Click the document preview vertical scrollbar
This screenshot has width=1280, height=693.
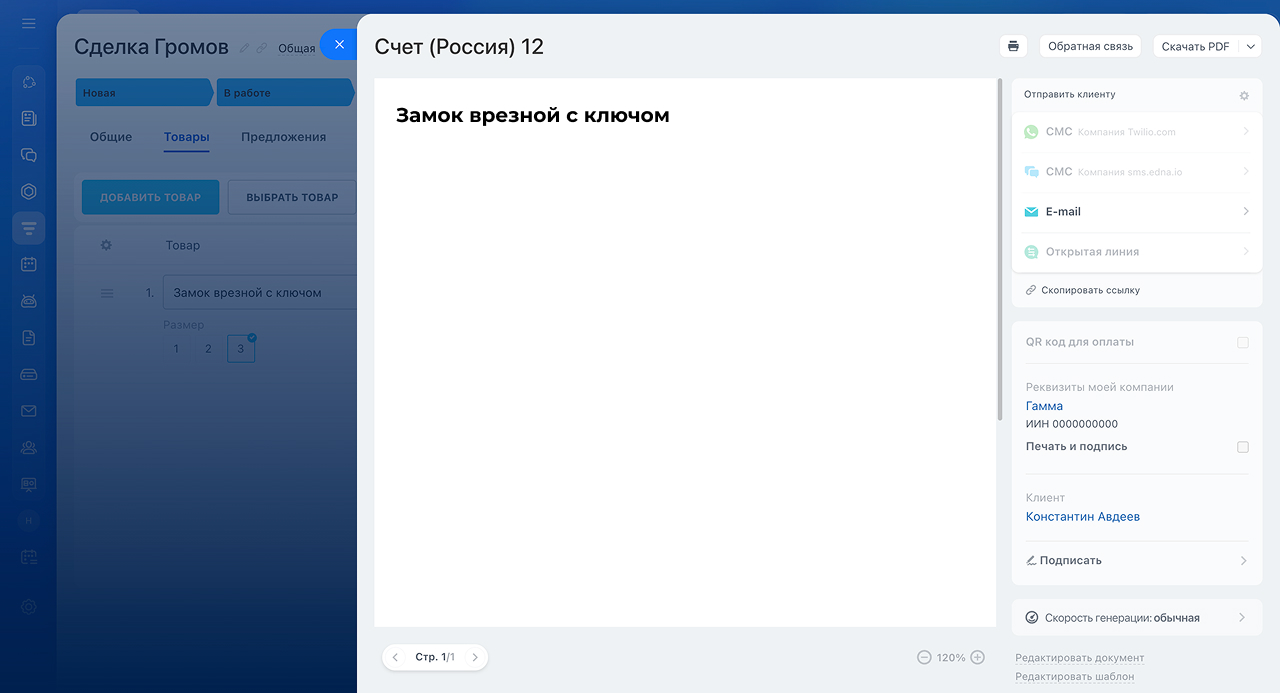[1000, 250]
